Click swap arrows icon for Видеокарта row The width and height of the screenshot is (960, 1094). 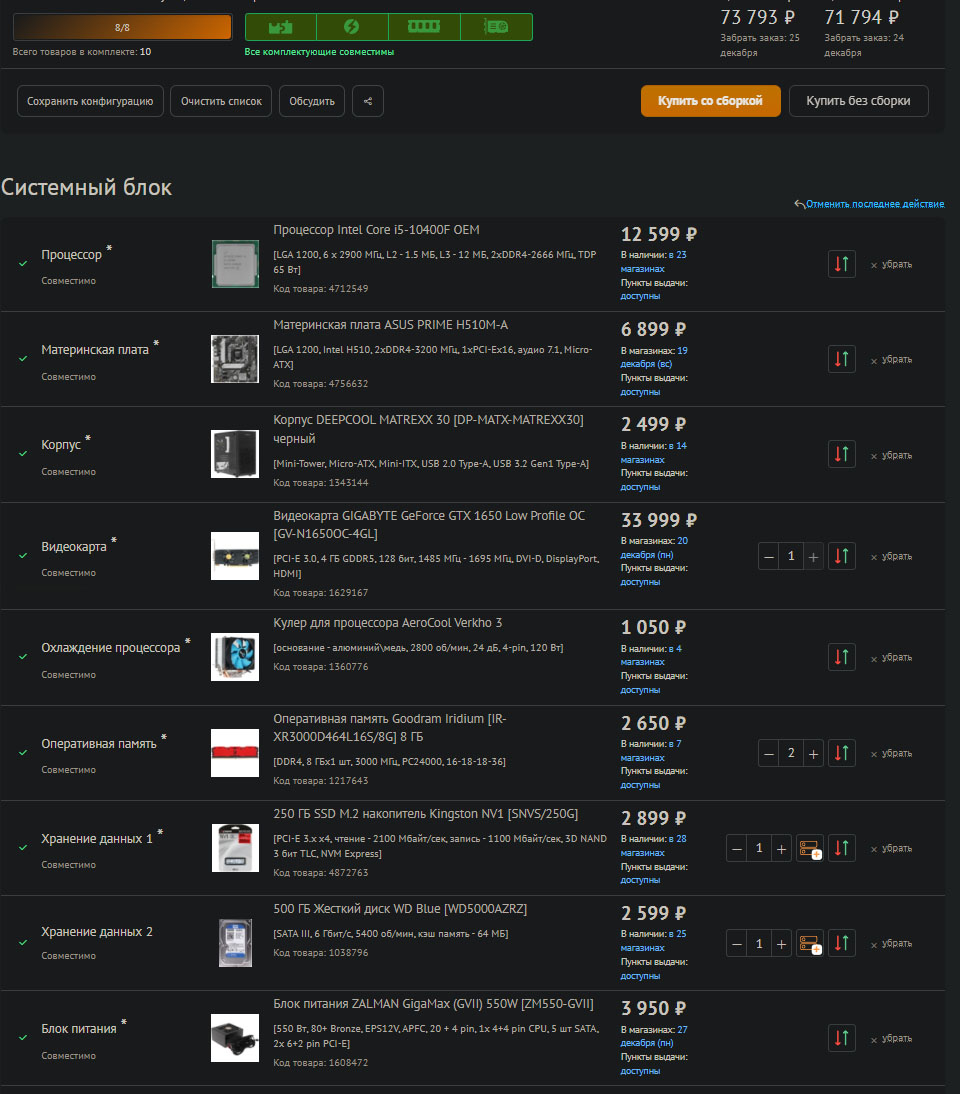click(x=841, y=556)
